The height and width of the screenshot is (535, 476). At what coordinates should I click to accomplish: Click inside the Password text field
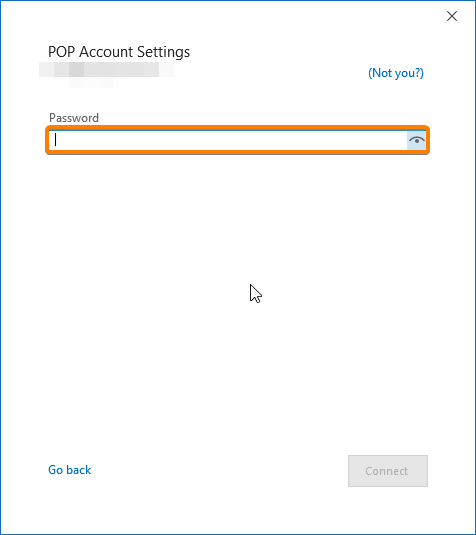pyautogui.click(x=228, y=140)
